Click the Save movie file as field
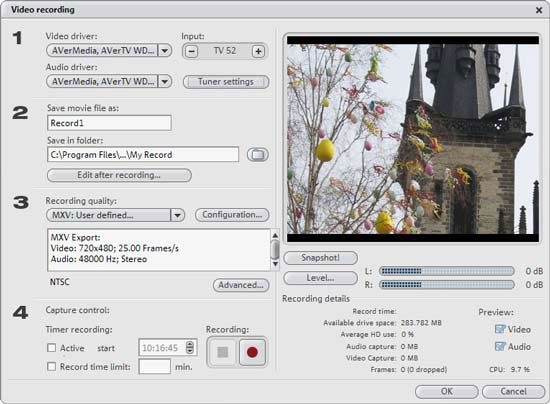Screen dimensions: 550x404 (x=109, y=123)
